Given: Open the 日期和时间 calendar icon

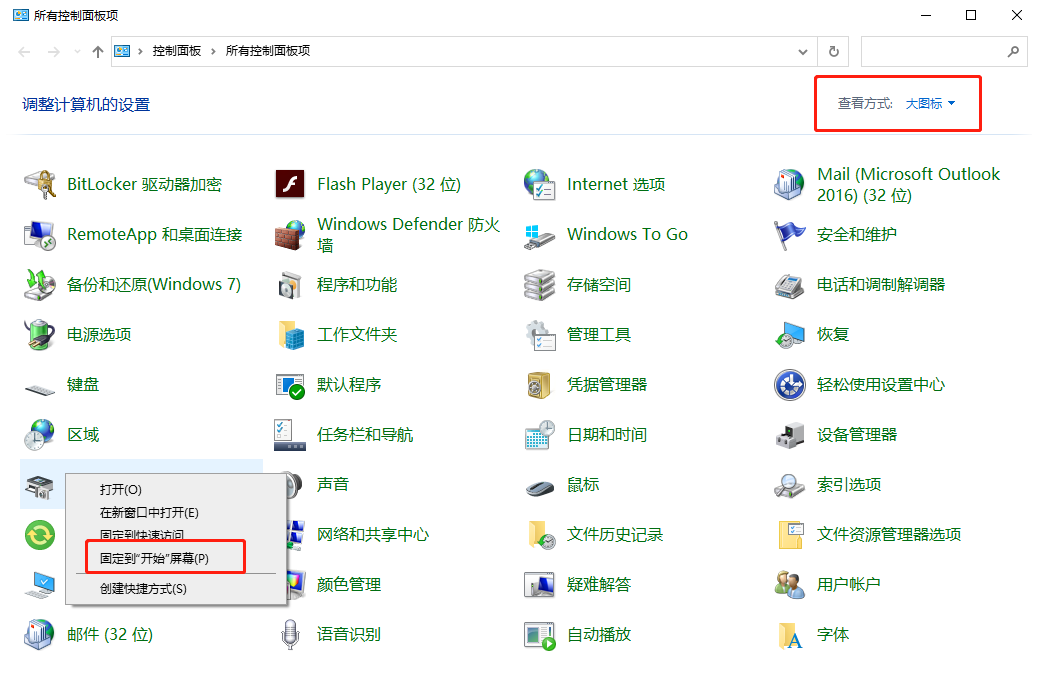Looking at the screenshot, I should pos(539,435).
